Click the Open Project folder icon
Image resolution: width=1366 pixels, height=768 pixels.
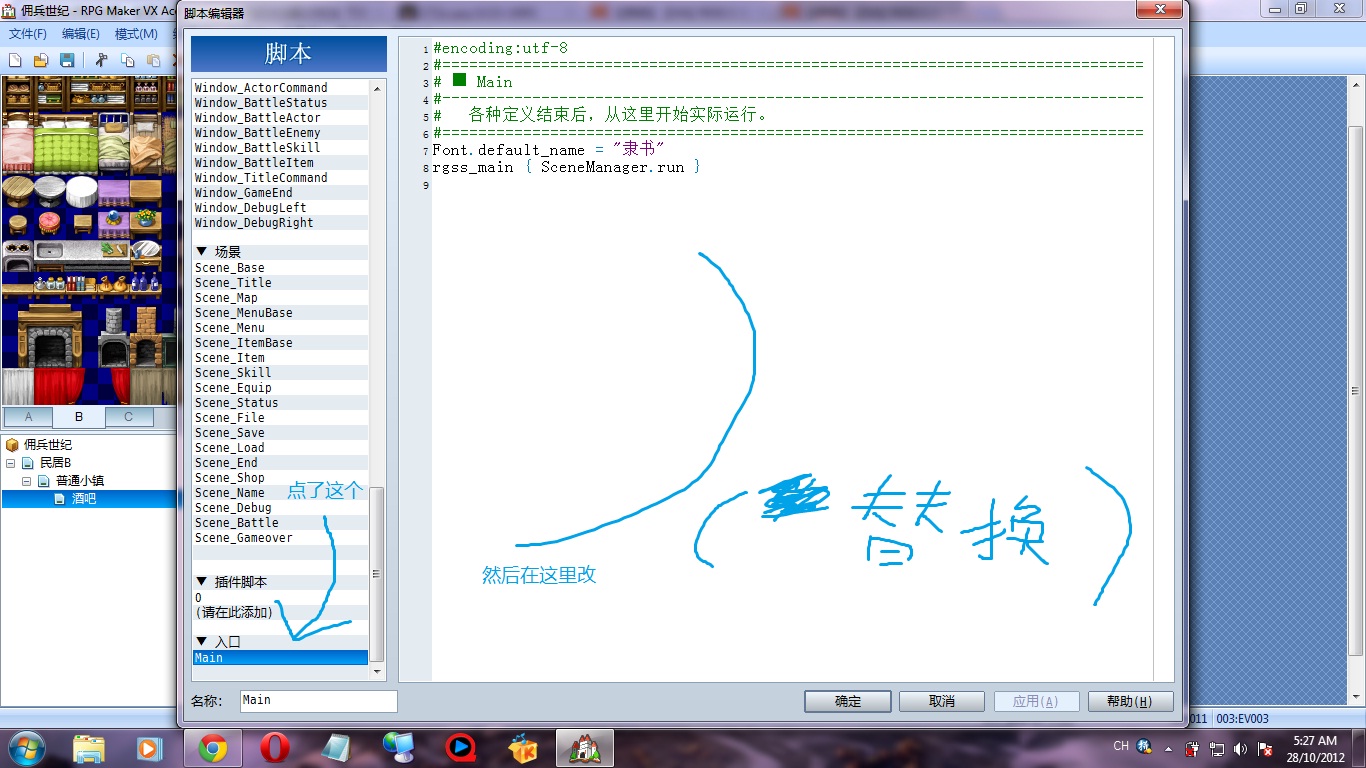pyautogui.click(x=41, y=60)
